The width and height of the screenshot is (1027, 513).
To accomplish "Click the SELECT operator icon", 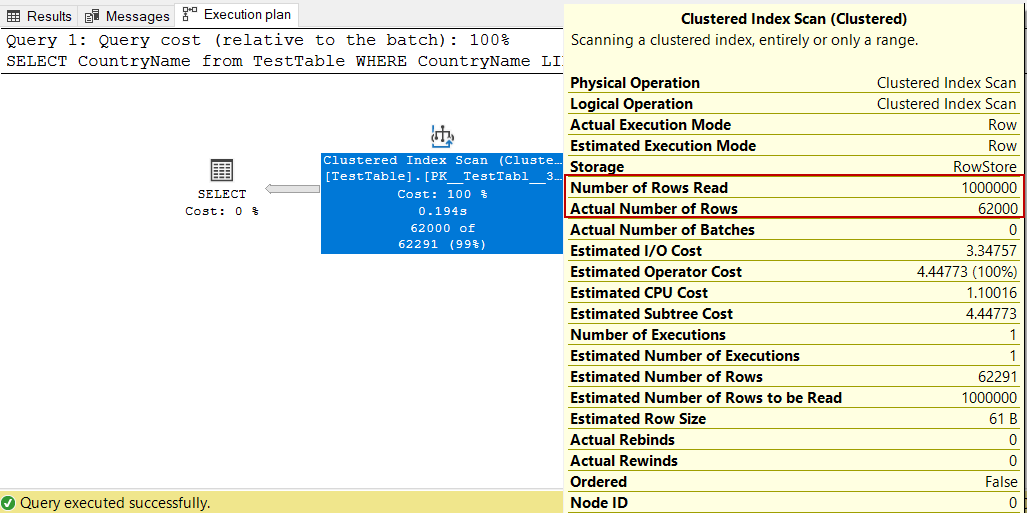I will tap(222, 170).
